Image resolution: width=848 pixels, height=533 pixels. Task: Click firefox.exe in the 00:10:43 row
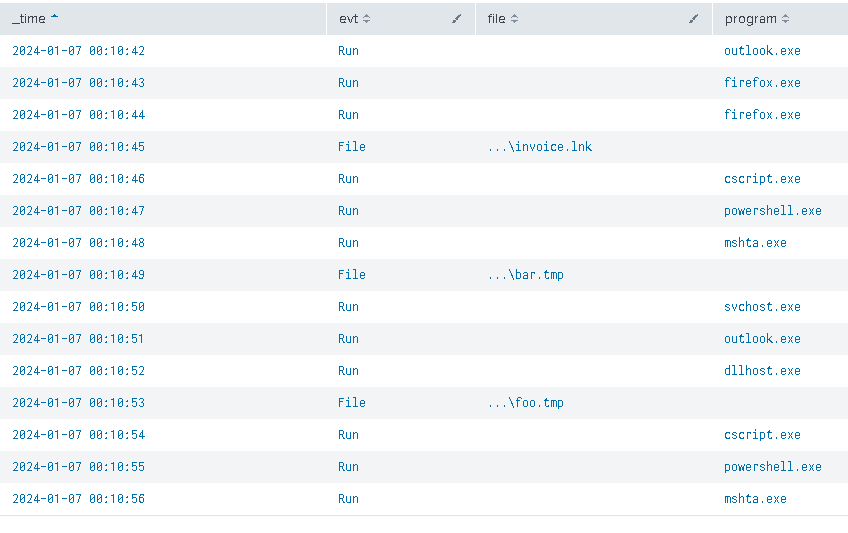click(762, 83)
